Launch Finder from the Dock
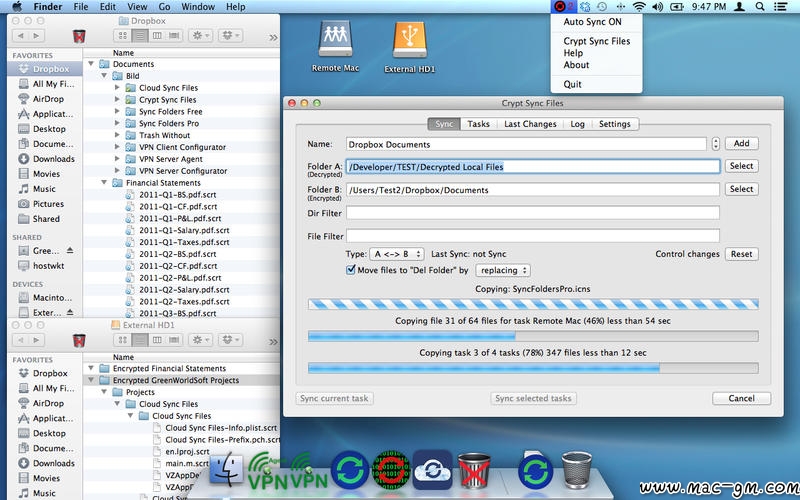The image size is (800, 500). click(x=227, y=469)
